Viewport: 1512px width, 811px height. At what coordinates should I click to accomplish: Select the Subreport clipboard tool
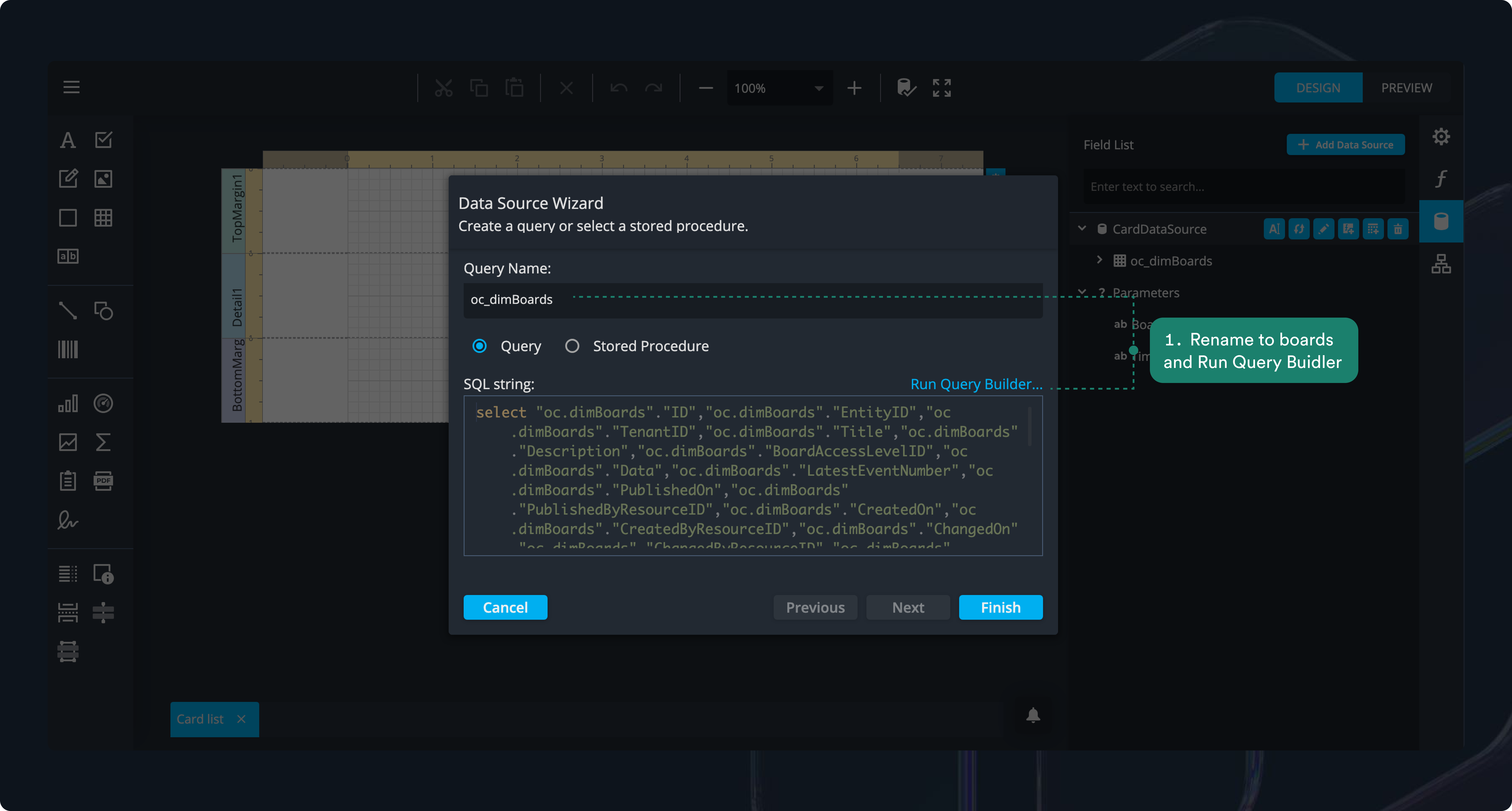tap(68, 481)
